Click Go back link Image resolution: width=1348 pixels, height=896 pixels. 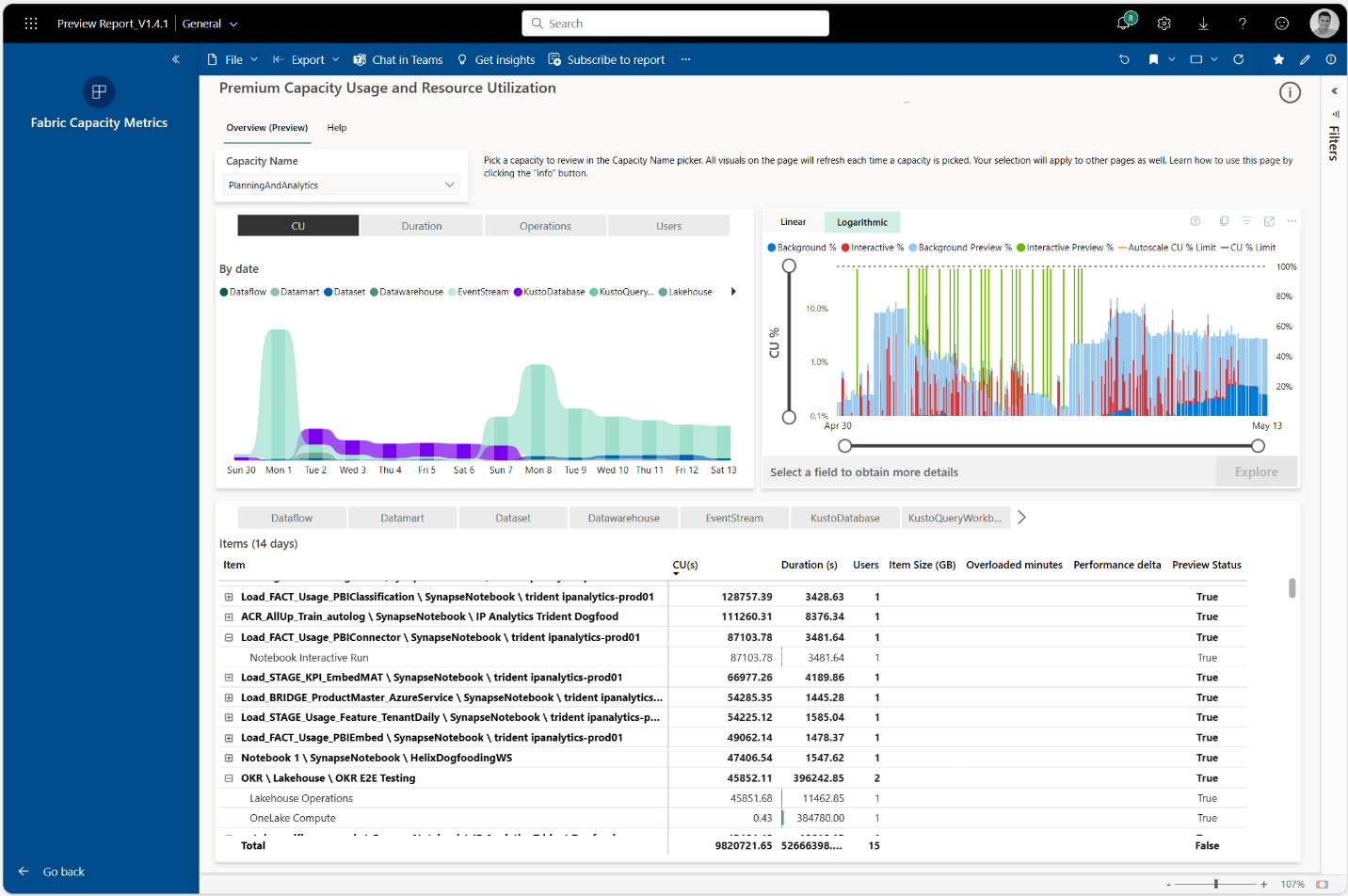tap(52, 872)
